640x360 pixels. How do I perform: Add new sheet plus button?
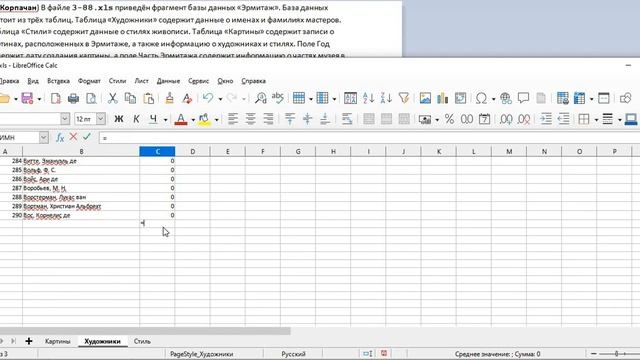(x=29, y=341)
